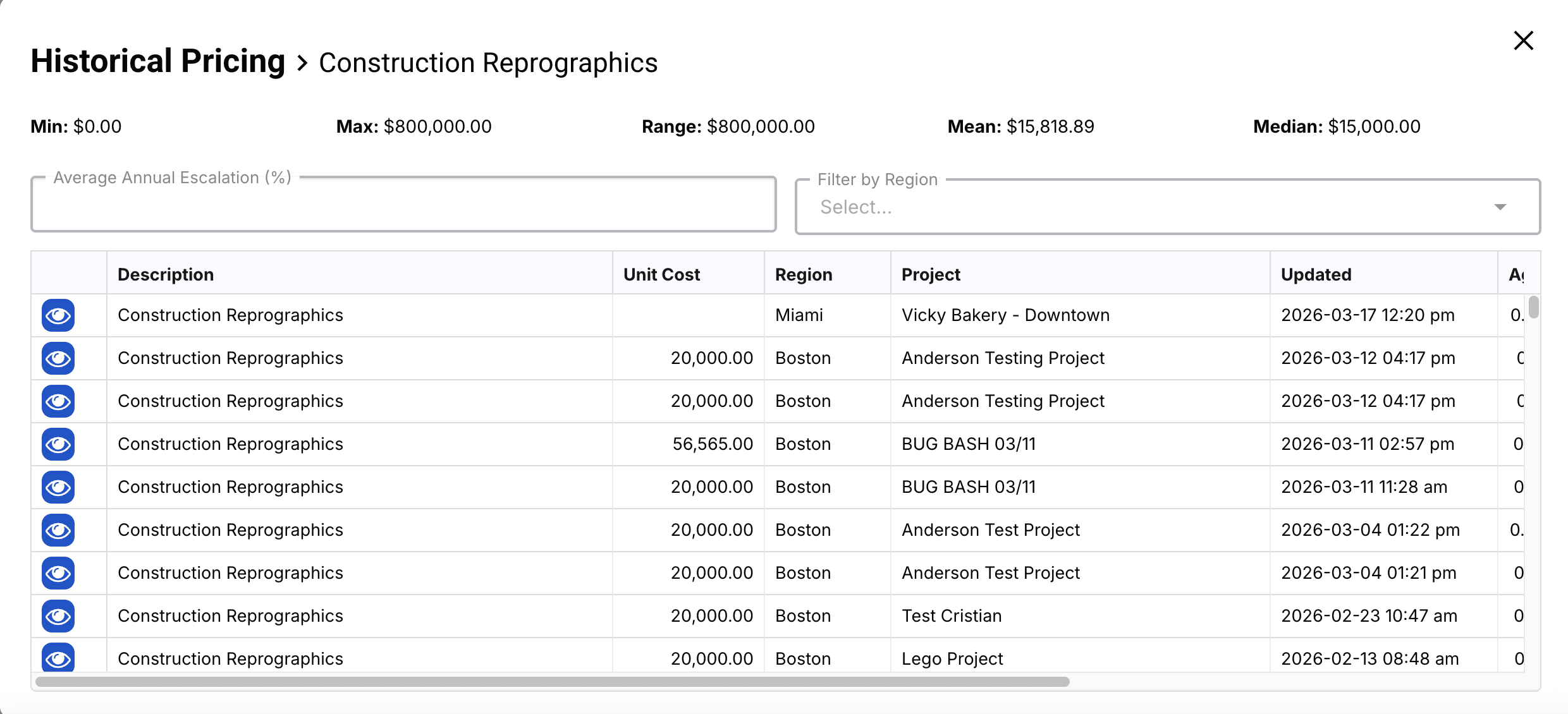Sort by the Unit Cost column header
Viewport: 1568px width, 714px height.
tap(661, 274)
